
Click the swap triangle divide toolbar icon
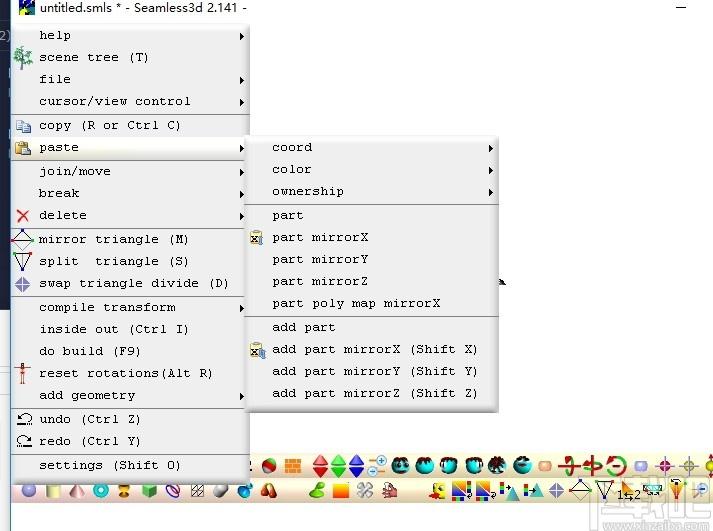tap(556, 491)
